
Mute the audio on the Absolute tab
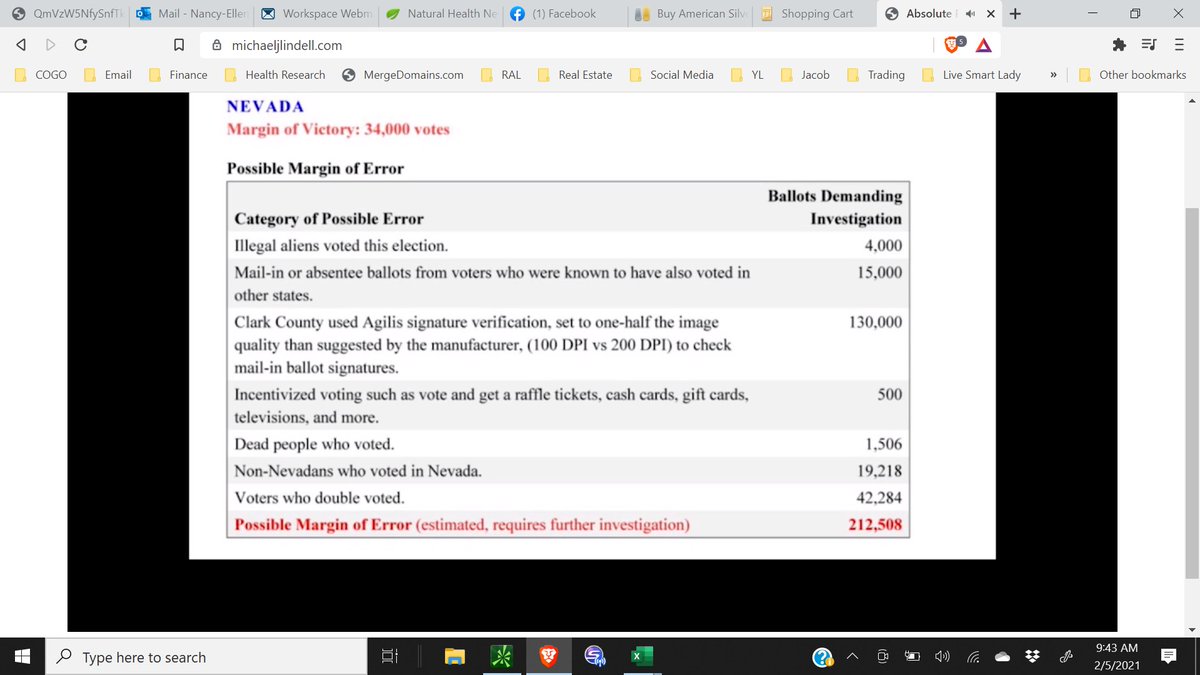click(x=969, y=14)
